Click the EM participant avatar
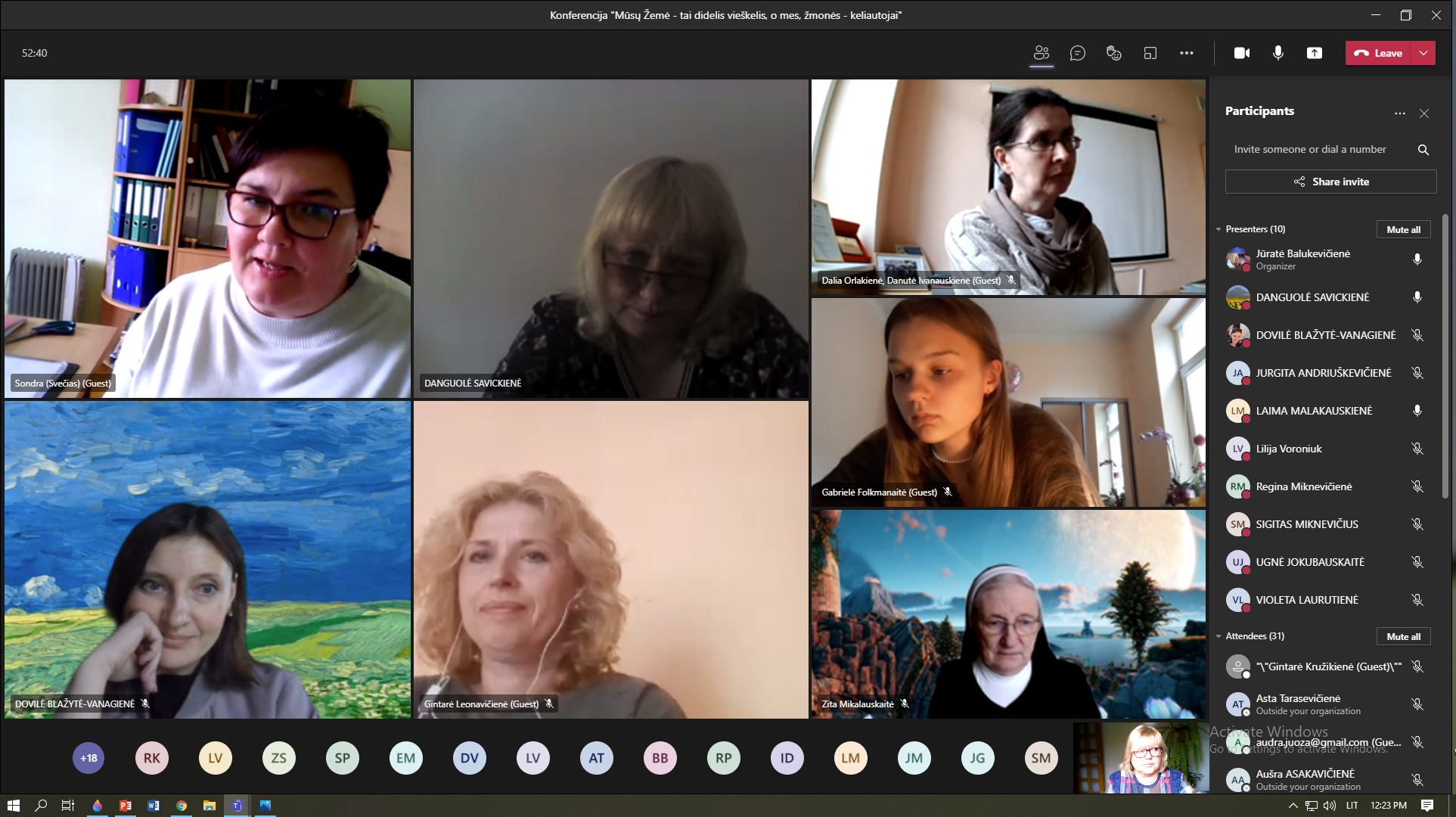This screenshot has height=817, width=1456. (x=406, y=758)
